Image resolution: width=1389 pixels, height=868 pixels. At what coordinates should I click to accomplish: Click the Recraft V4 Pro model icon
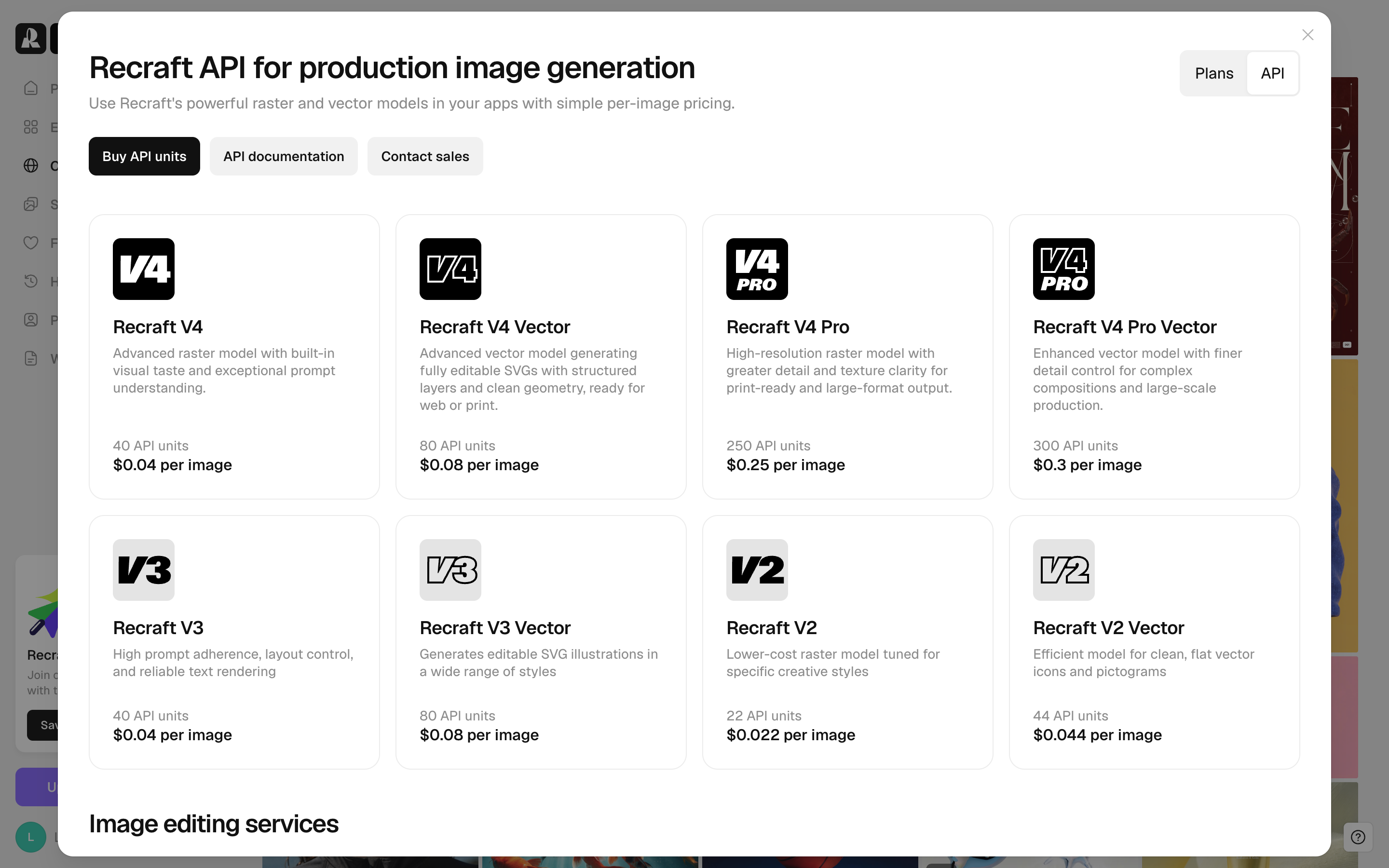coord(757,269)
